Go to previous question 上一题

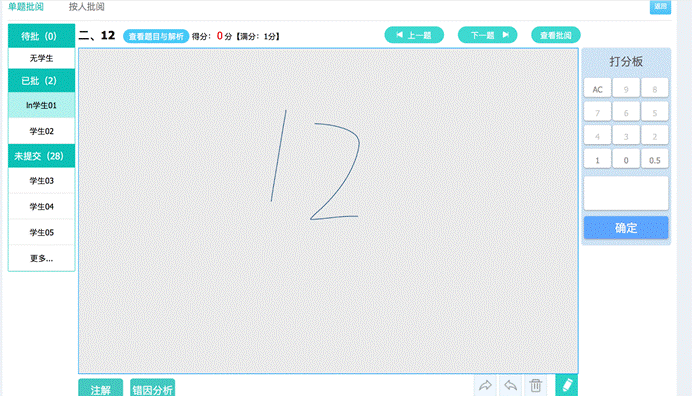coord(414,35)
